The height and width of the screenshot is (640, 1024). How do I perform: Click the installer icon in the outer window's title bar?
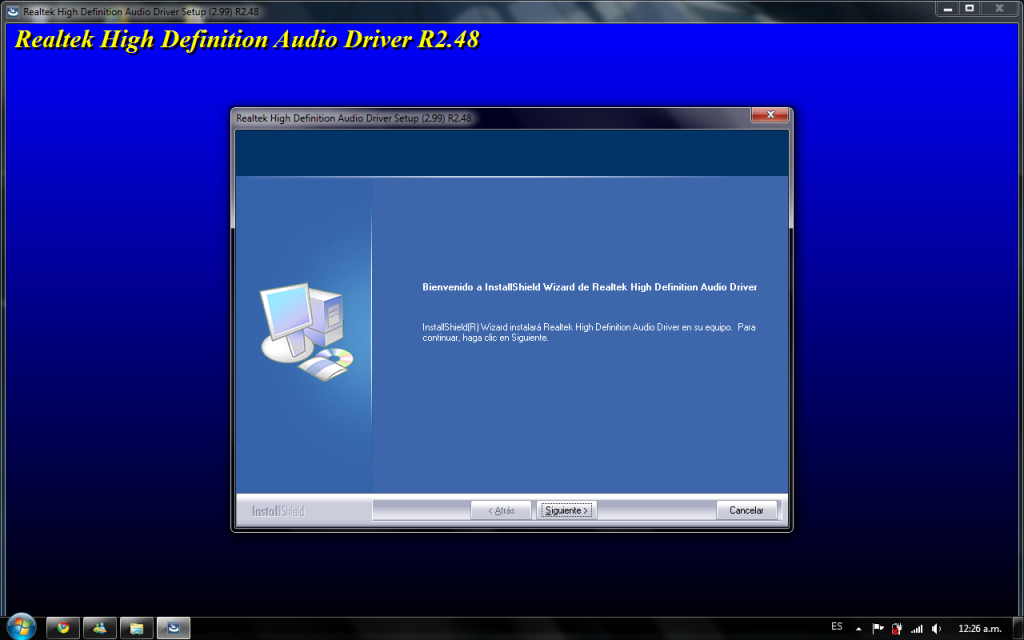point(12,11)
